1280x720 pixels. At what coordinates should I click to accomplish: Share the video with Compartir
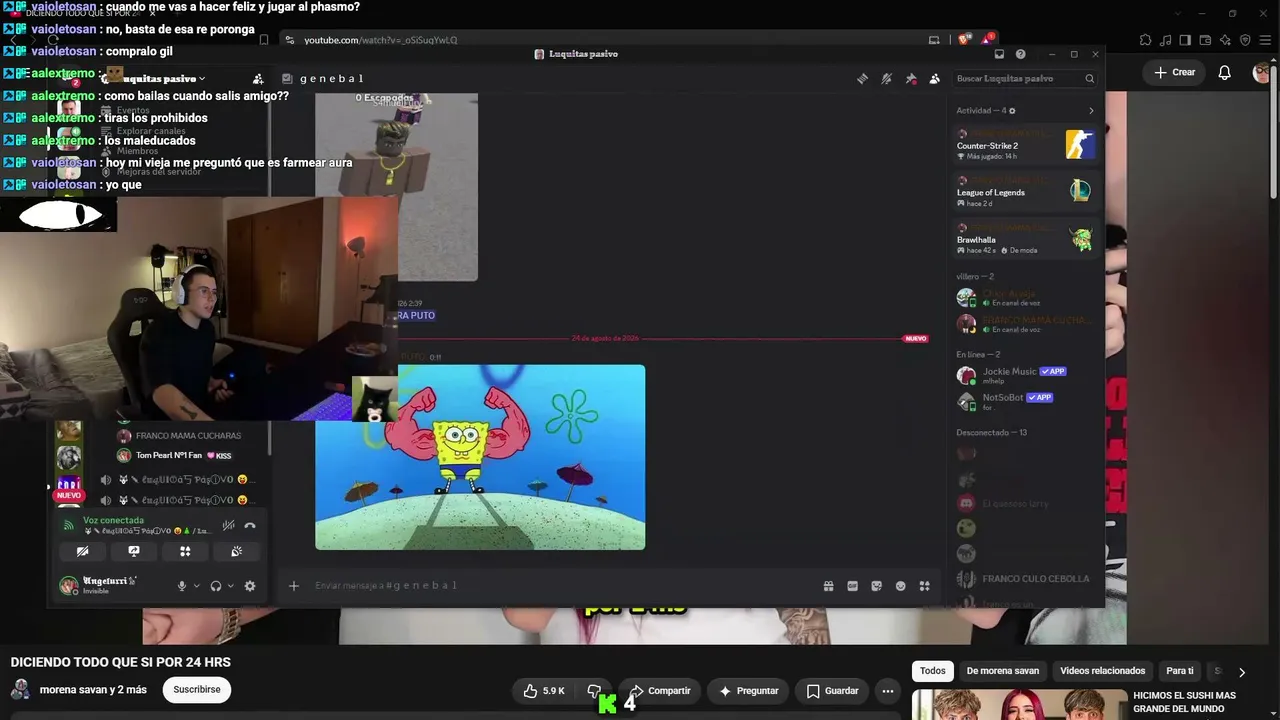pyautogui.click(x=659, y=691)
